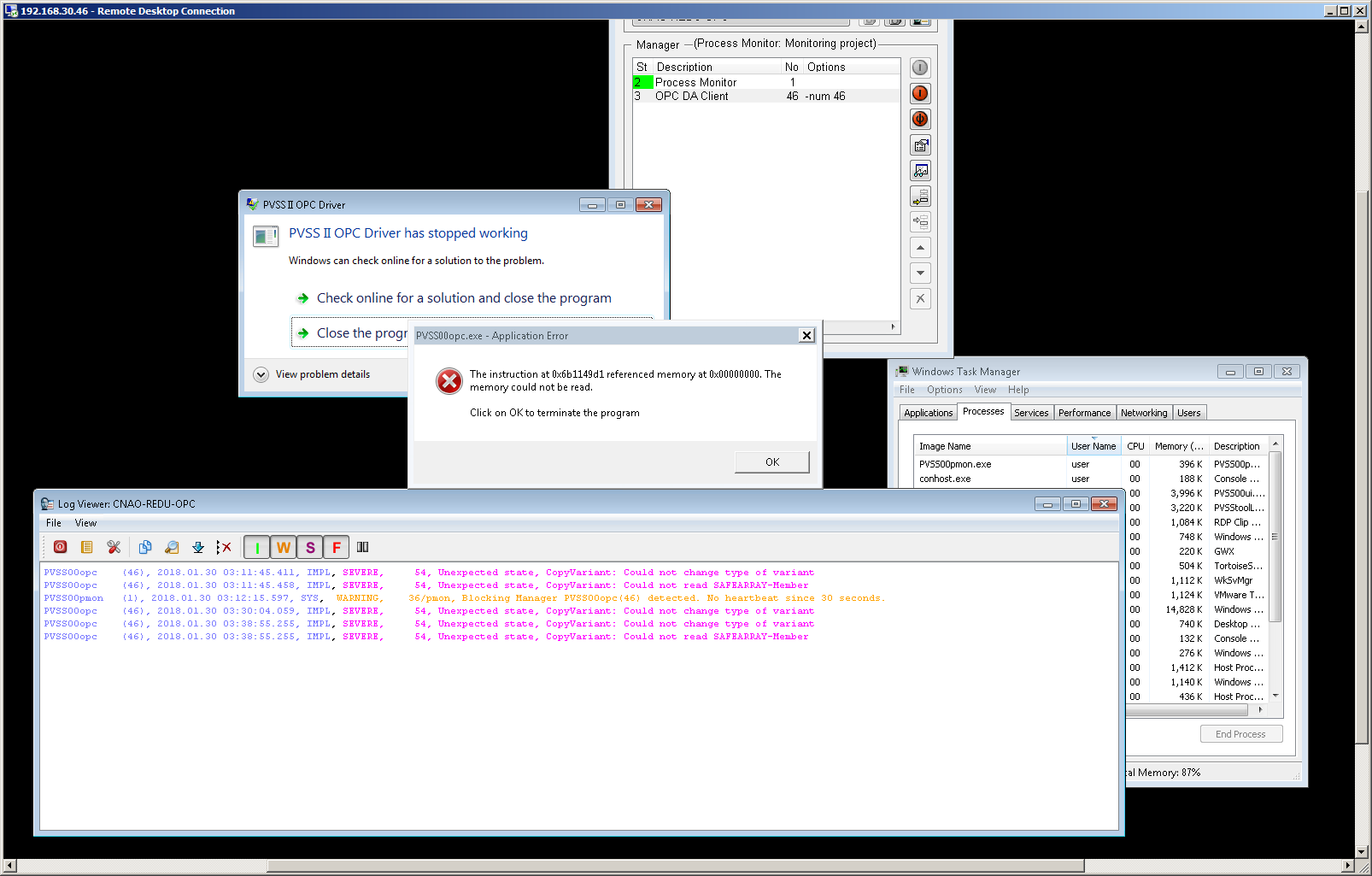Toggle the Fatal (F) message filter
1372x876 pixels.
click(x=337, y=547)
